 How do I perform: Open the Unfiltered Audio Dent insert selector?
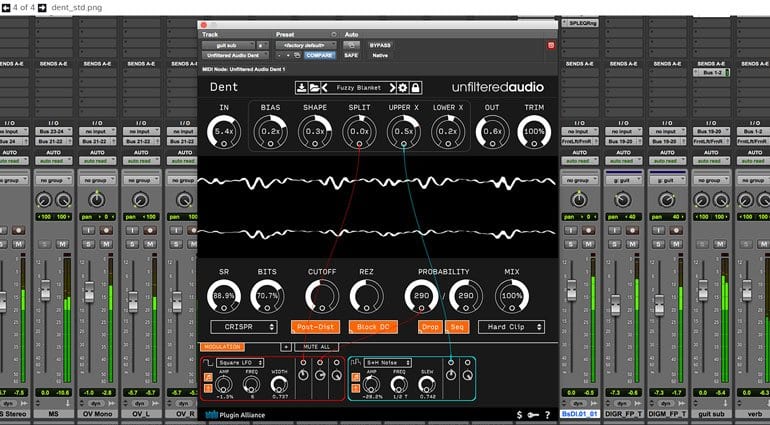tap(233, 56)
